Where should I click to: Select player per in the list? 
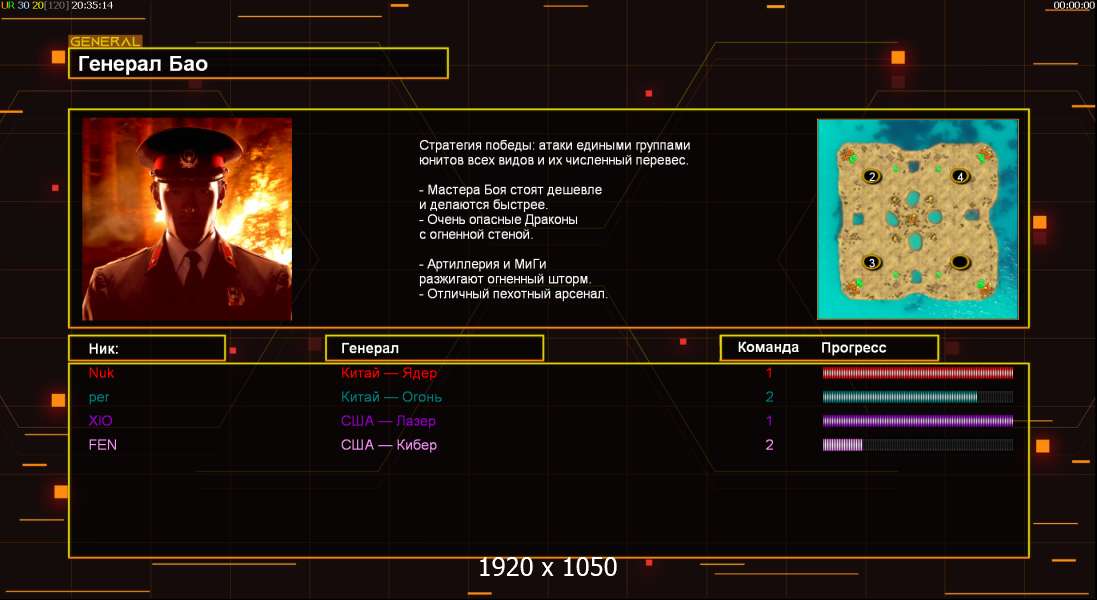(99, 397)
